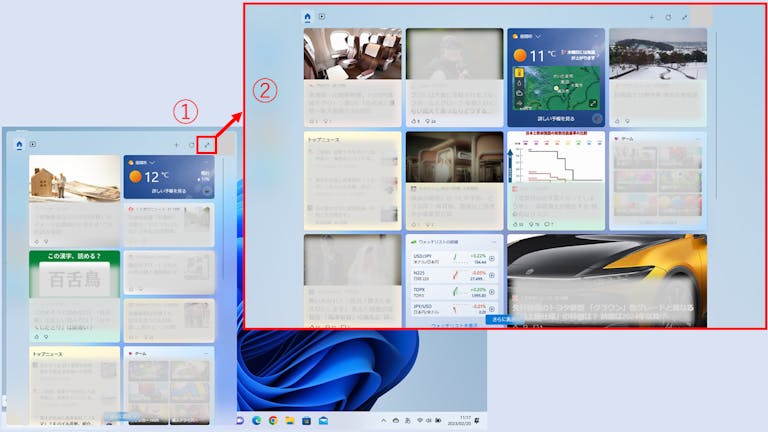Launch Google Chrome from taskbar
The width and height of the screenshot is (768, 432).
pos(273,421)
